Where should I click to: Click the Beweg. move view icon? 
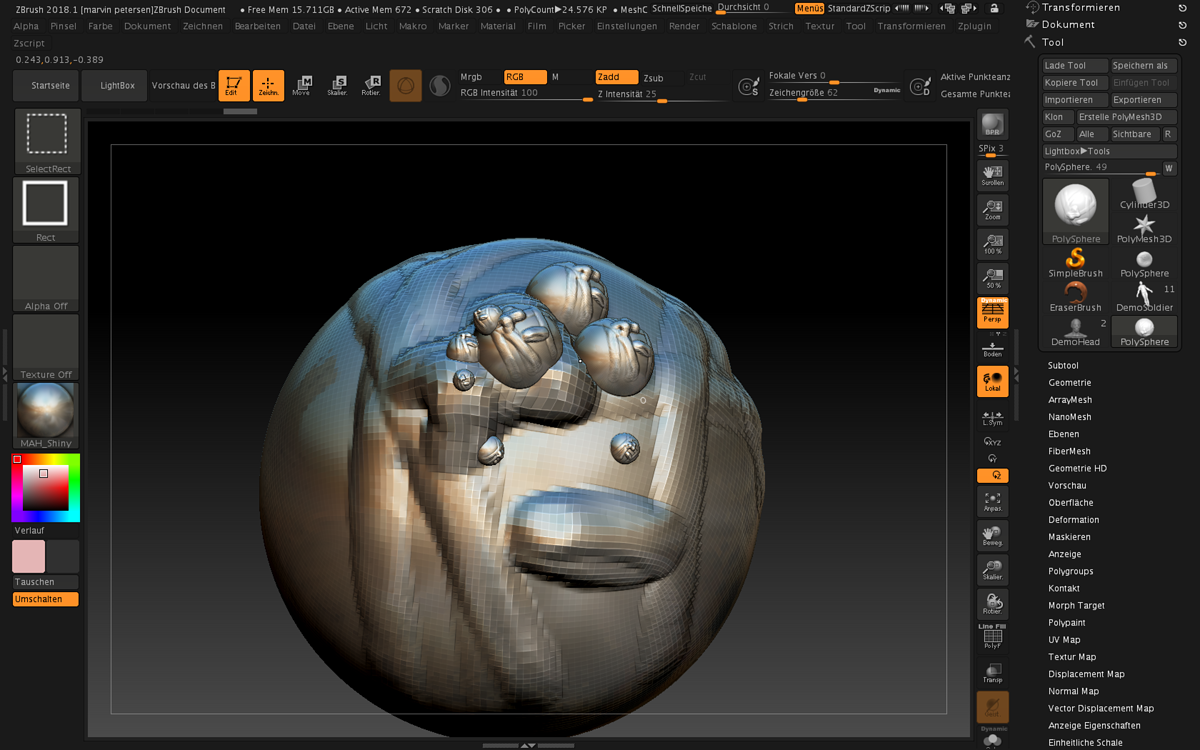click(x=992, y=536)
